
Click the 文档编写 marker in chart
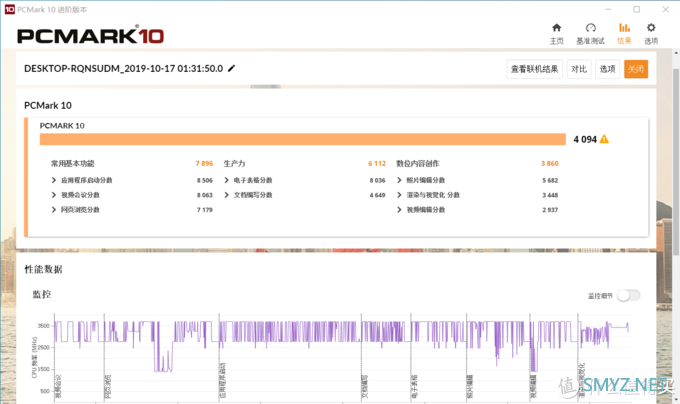365,386
